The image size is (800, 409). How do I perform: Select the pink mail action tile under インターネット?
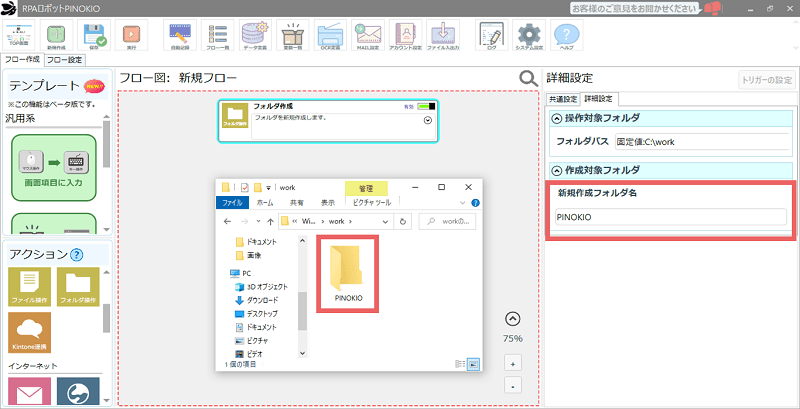[x=29, y=391]
